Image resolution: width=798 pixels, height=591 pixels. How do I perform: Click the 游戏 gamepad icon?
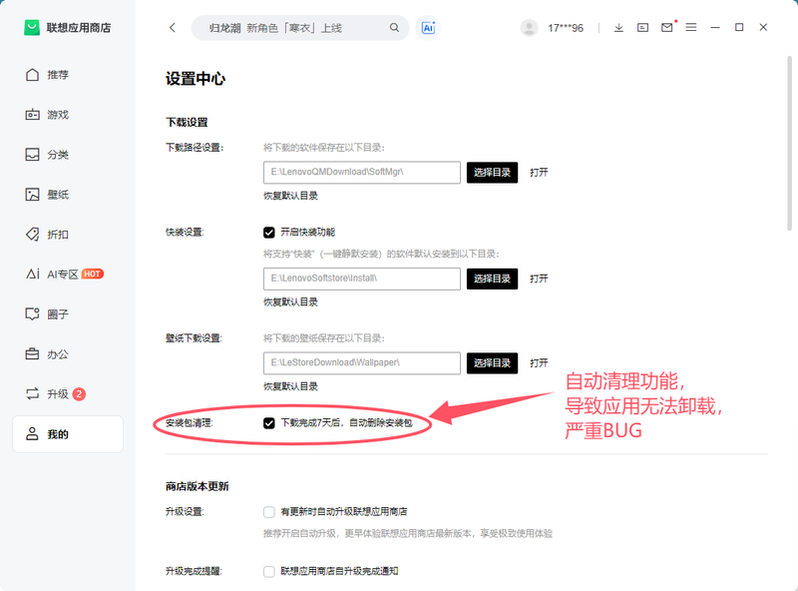tap(32, 115)
